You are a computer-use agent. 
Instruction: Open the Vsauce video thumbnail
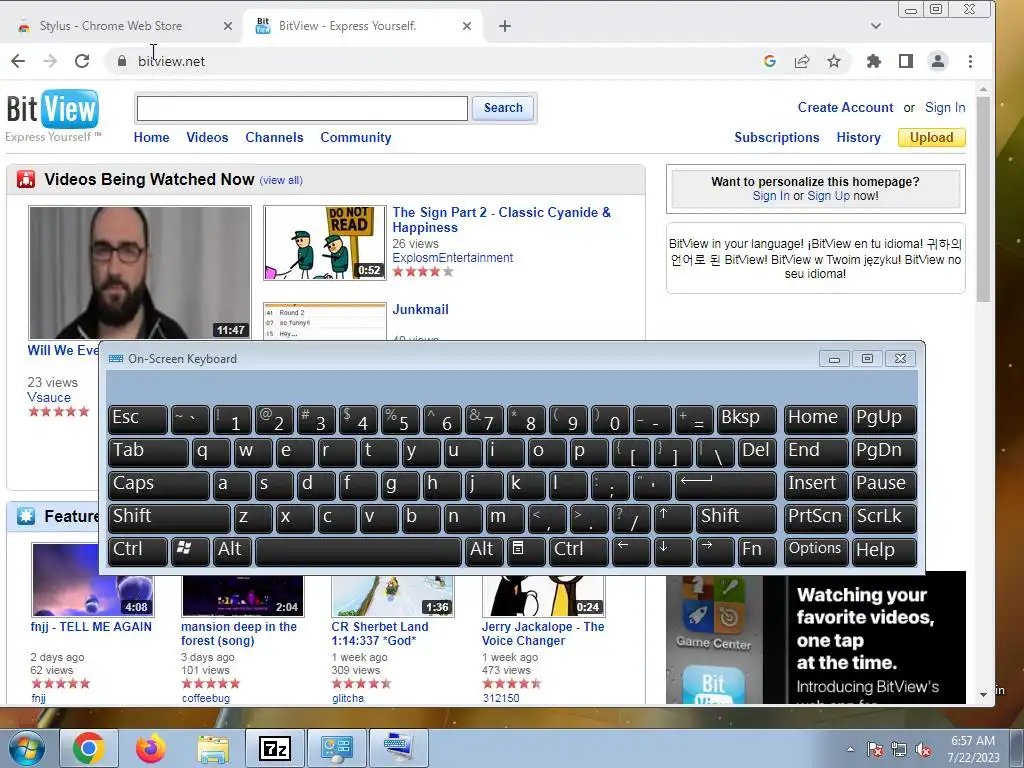tap(140, 273)
